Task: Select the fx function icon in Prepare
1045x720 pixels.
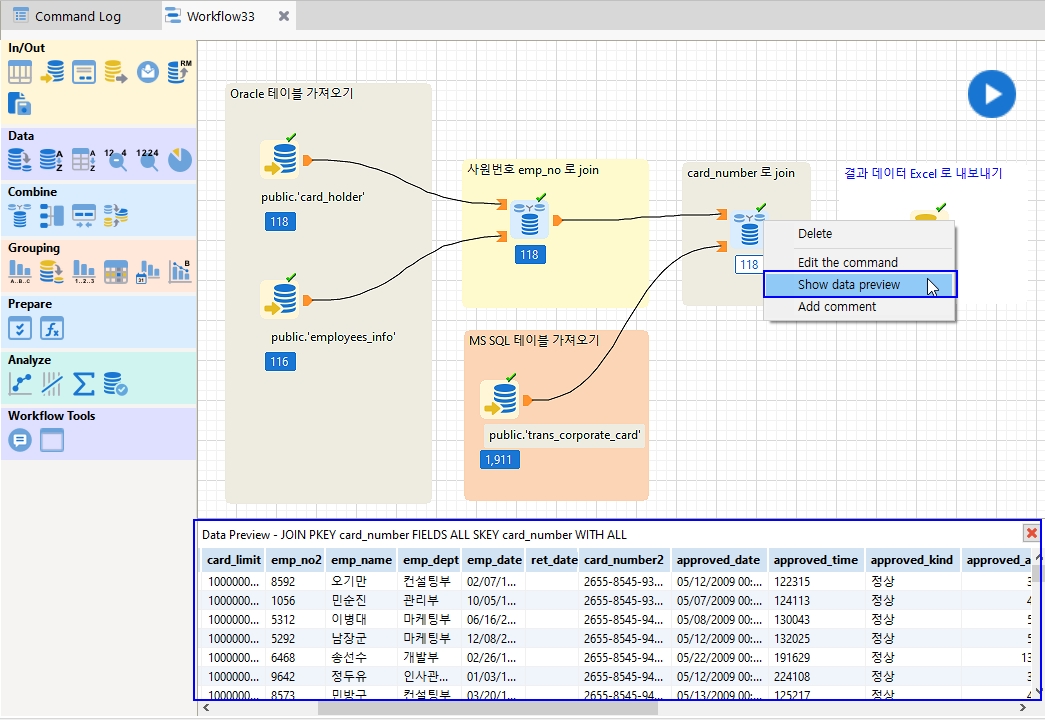Action: (52, 328)
